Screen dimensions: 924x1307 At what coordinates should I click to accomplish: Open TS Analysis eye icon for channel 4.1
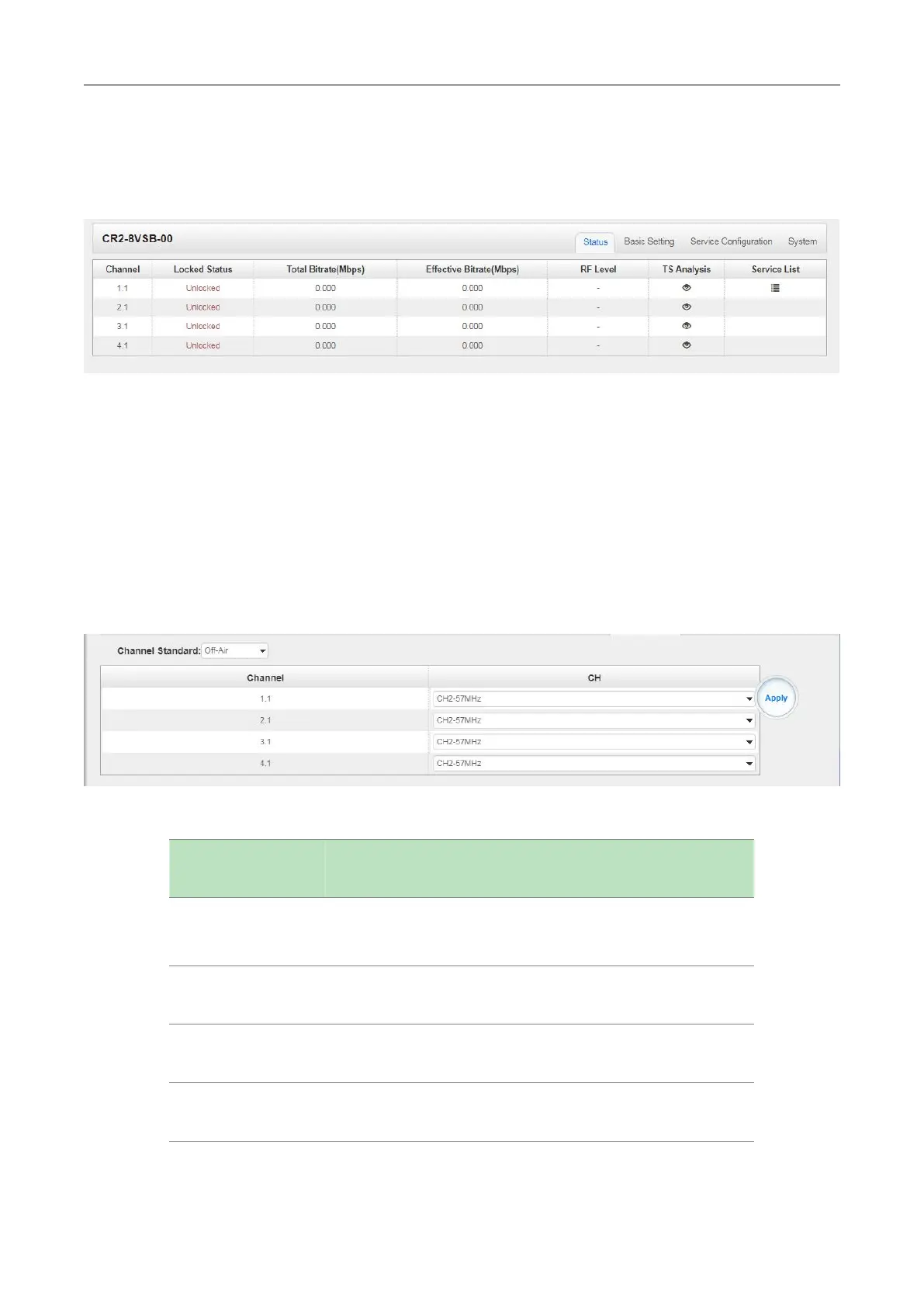(687, 345)
